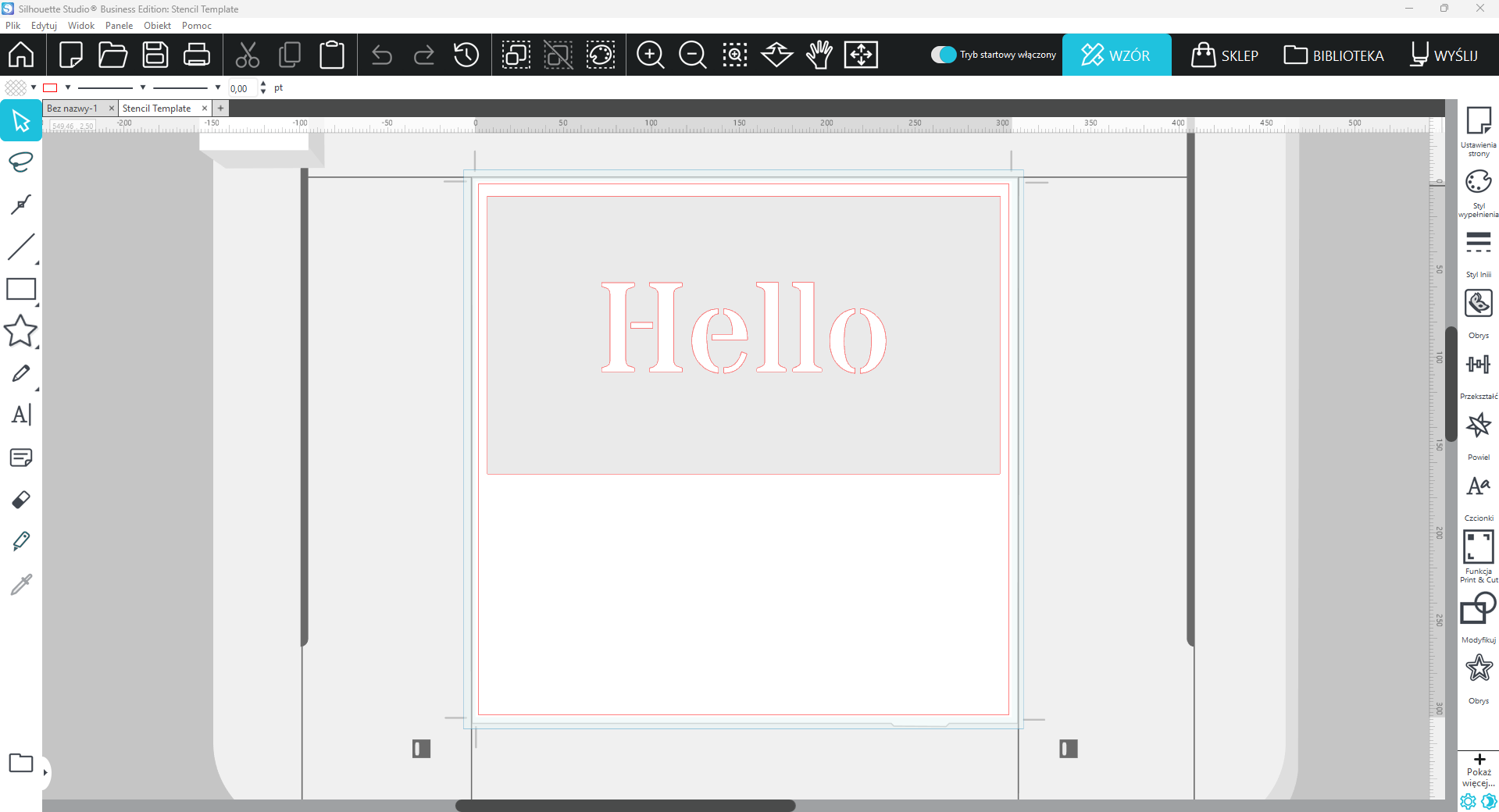The height and width of the screenshot is (812, 1499).
Task: Open the Panele menu
Action: (119, 26)
